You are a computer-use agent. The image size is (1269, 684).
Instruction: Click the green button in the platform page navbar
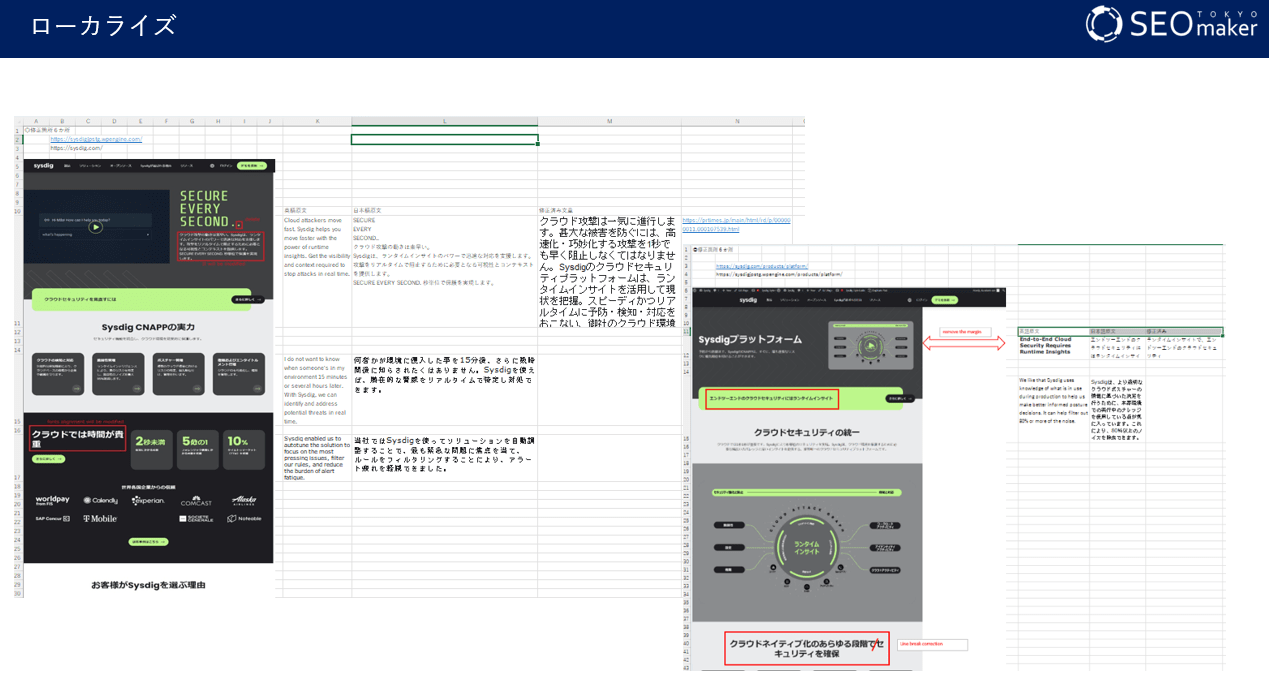[x=946, y=299]
